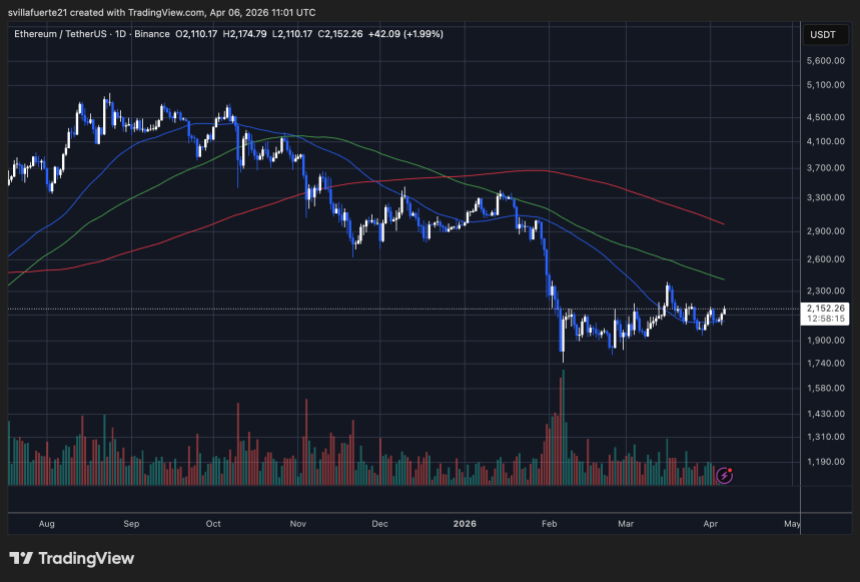Click the TradingView logo in the bottom left
This screenshot has height=582, width=860.
click(22, 559)
